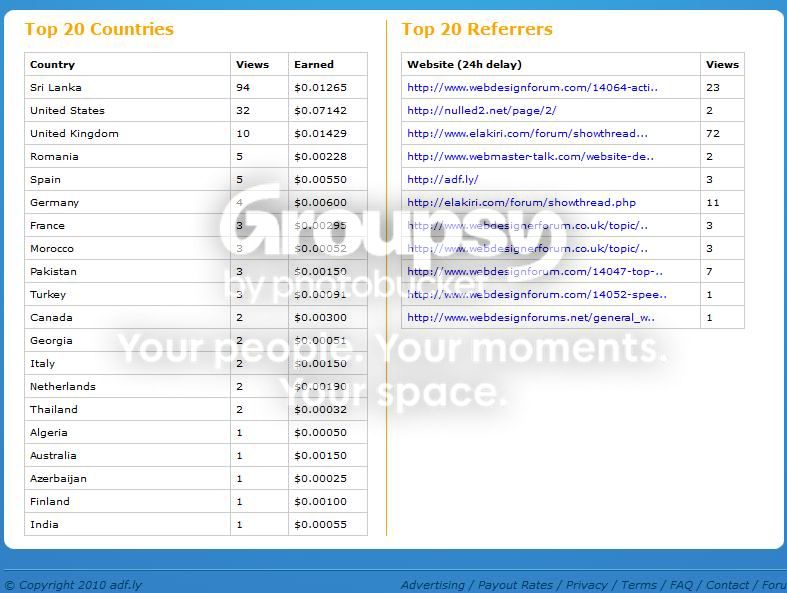The image size is (787, 593).
Task: Click the 32 views value for United States
Action: (x=243, y=110)
